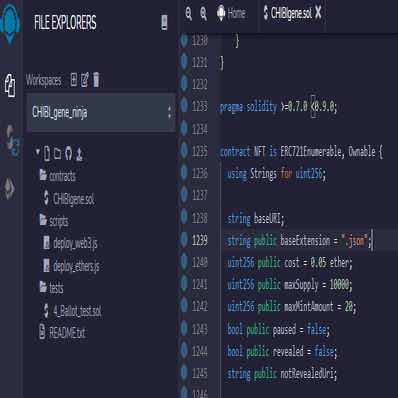Click 'paused' variable on line 1243
This screenshot has width=398, height=398.
click(x=284, y=330)
